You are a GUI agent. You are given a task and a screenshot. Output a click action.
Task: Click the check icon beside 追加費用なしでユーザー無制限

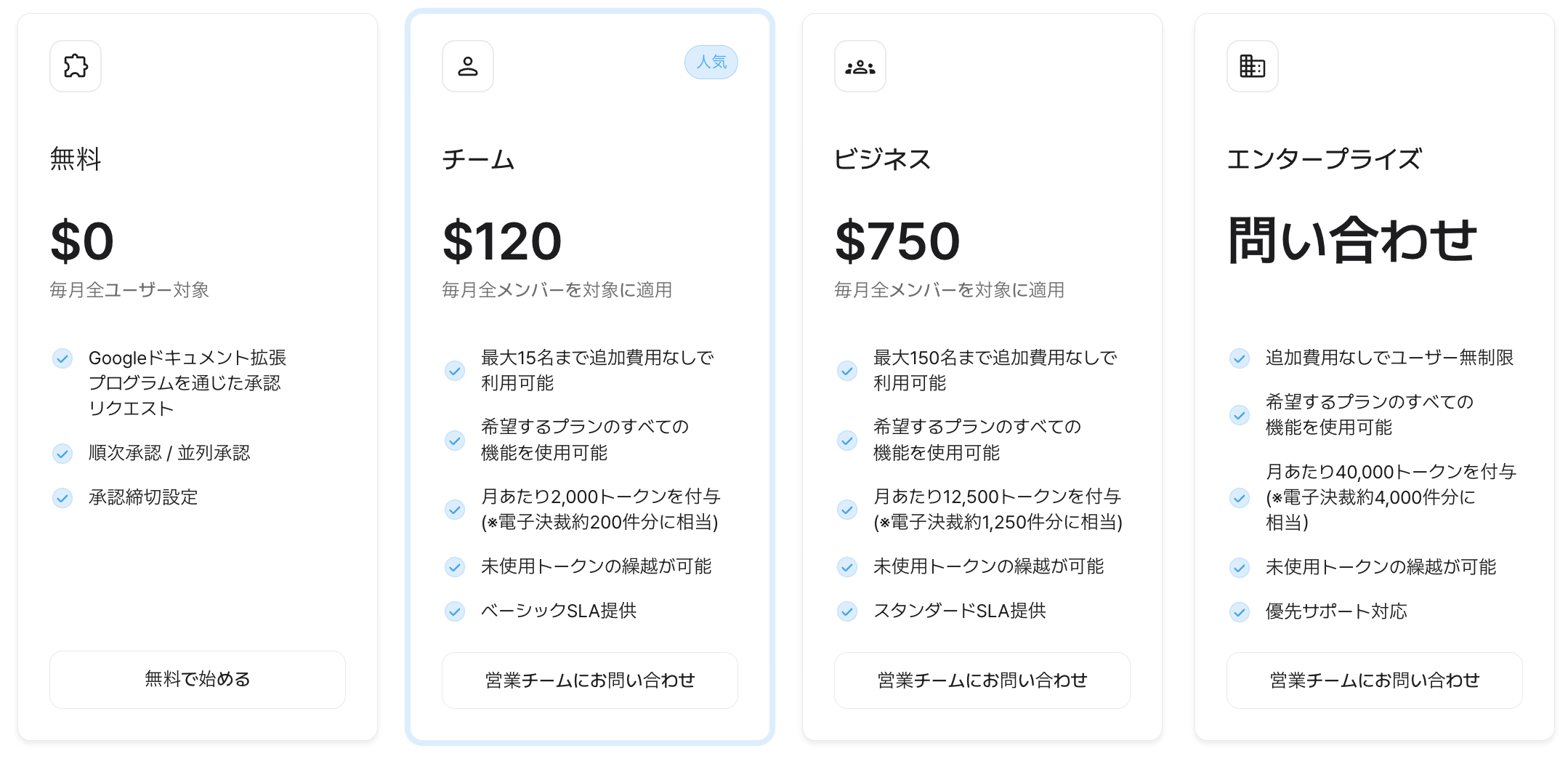[x=1240, y=358]
